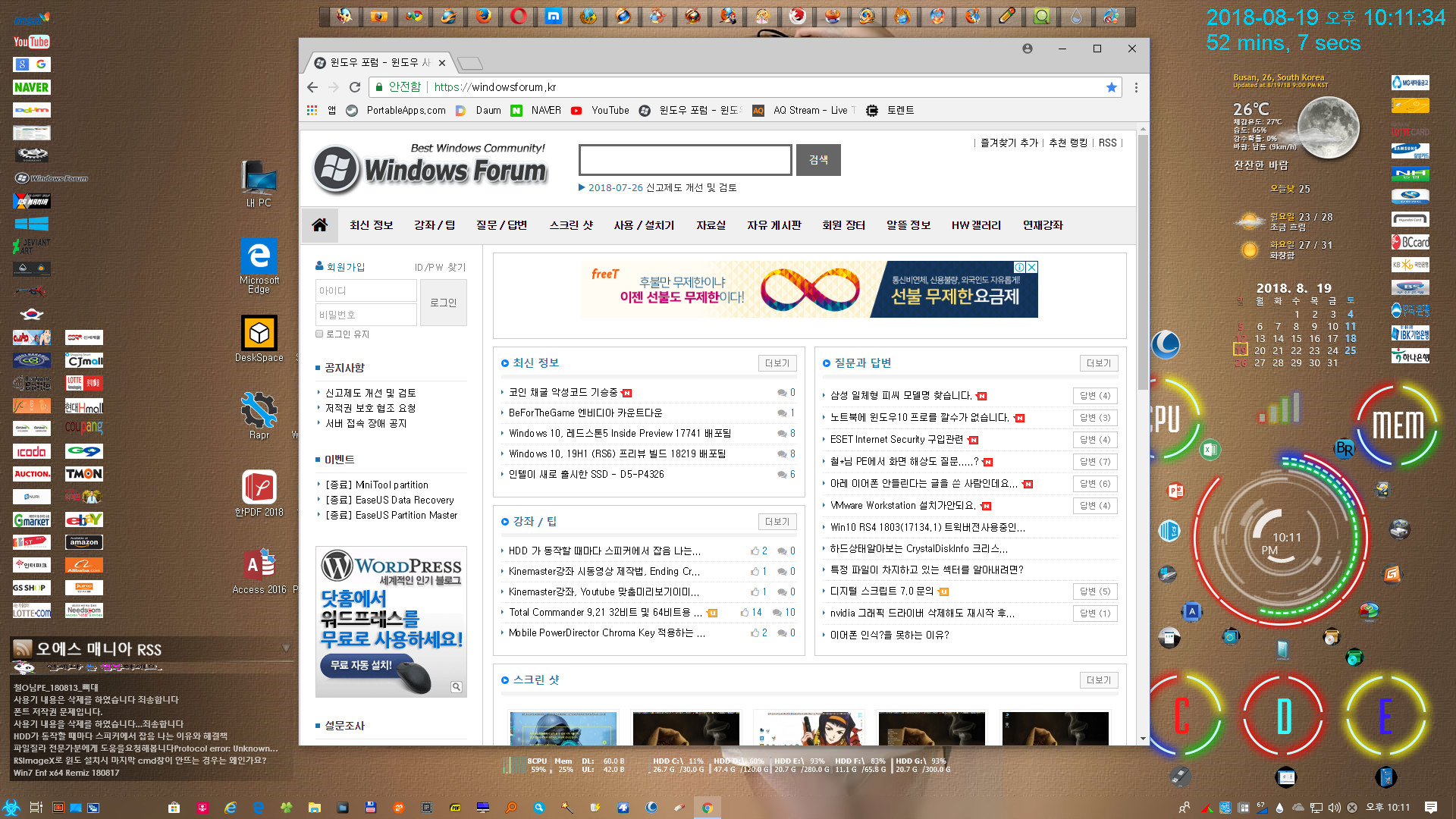Click the forum search input field
This screenshot has width=1456, height=819.
pyautogui.click(x=686, y=160)
